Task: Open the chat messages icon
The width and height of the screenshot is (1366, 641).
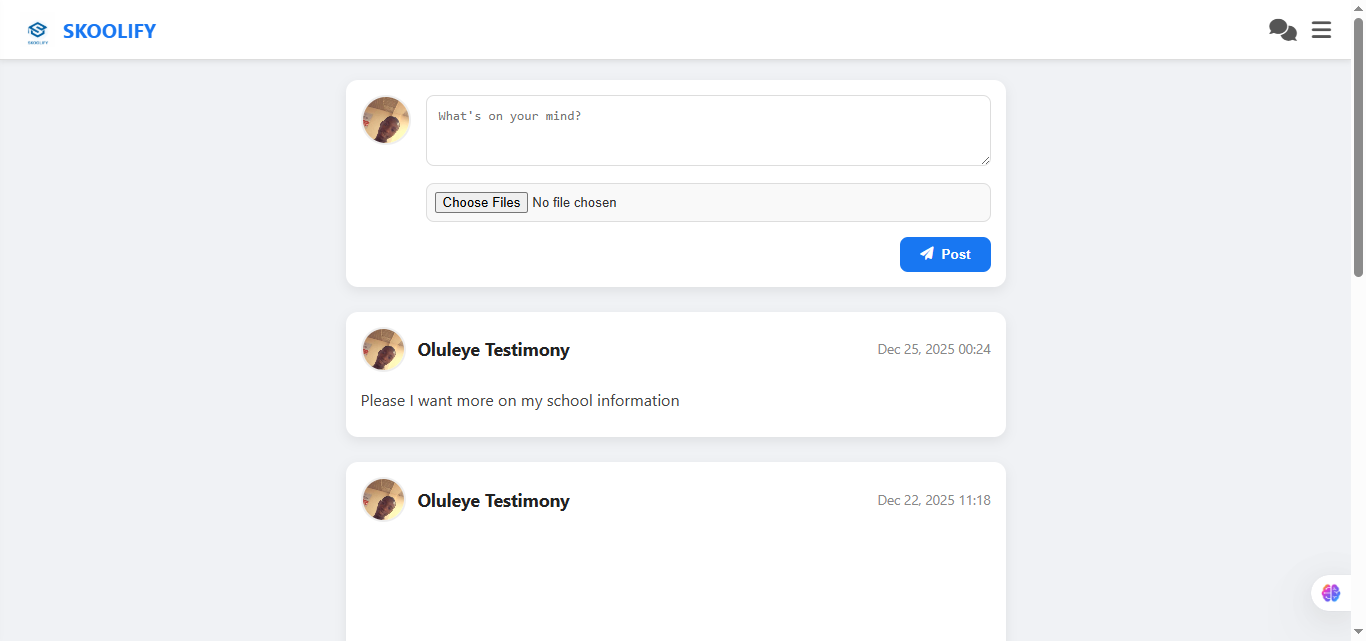Action: coord(1282,30)
